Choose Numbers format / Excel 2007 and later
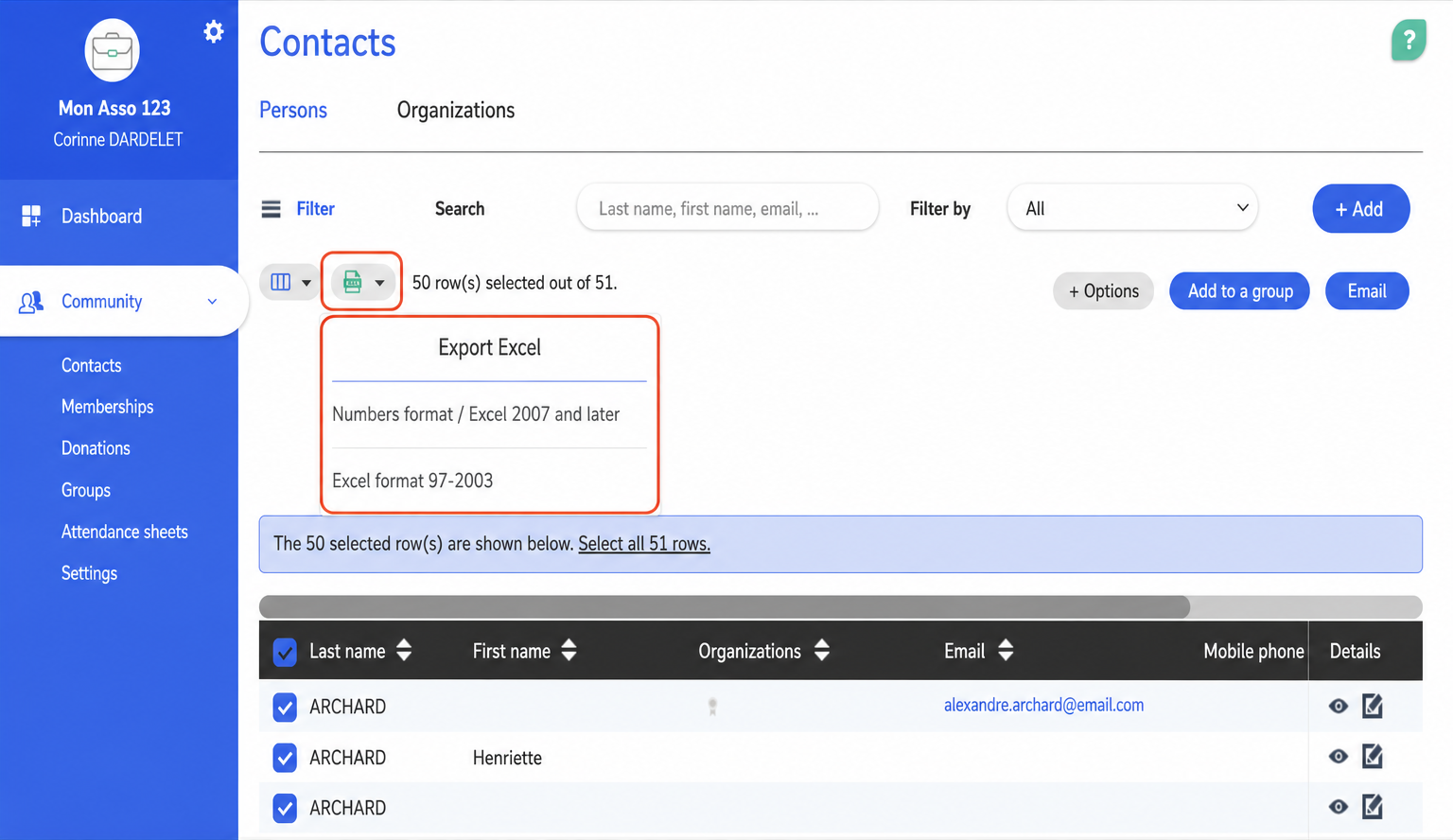 click(x=476, y=414)
